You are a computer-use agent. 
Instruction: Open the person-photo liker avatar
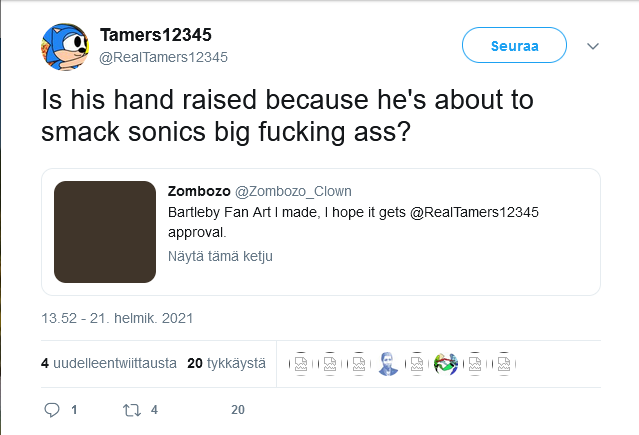pos(388,365)
